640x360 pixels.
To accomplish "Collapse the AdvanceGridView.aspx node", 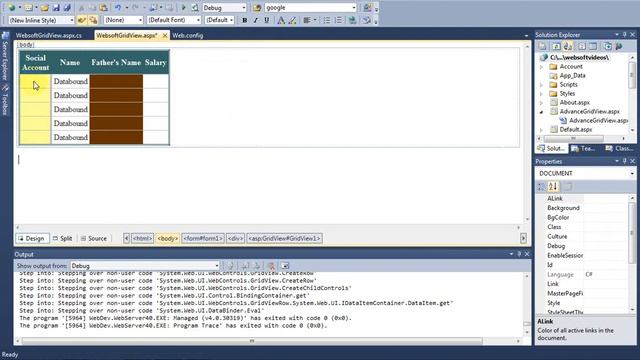I will click(542, 112).
